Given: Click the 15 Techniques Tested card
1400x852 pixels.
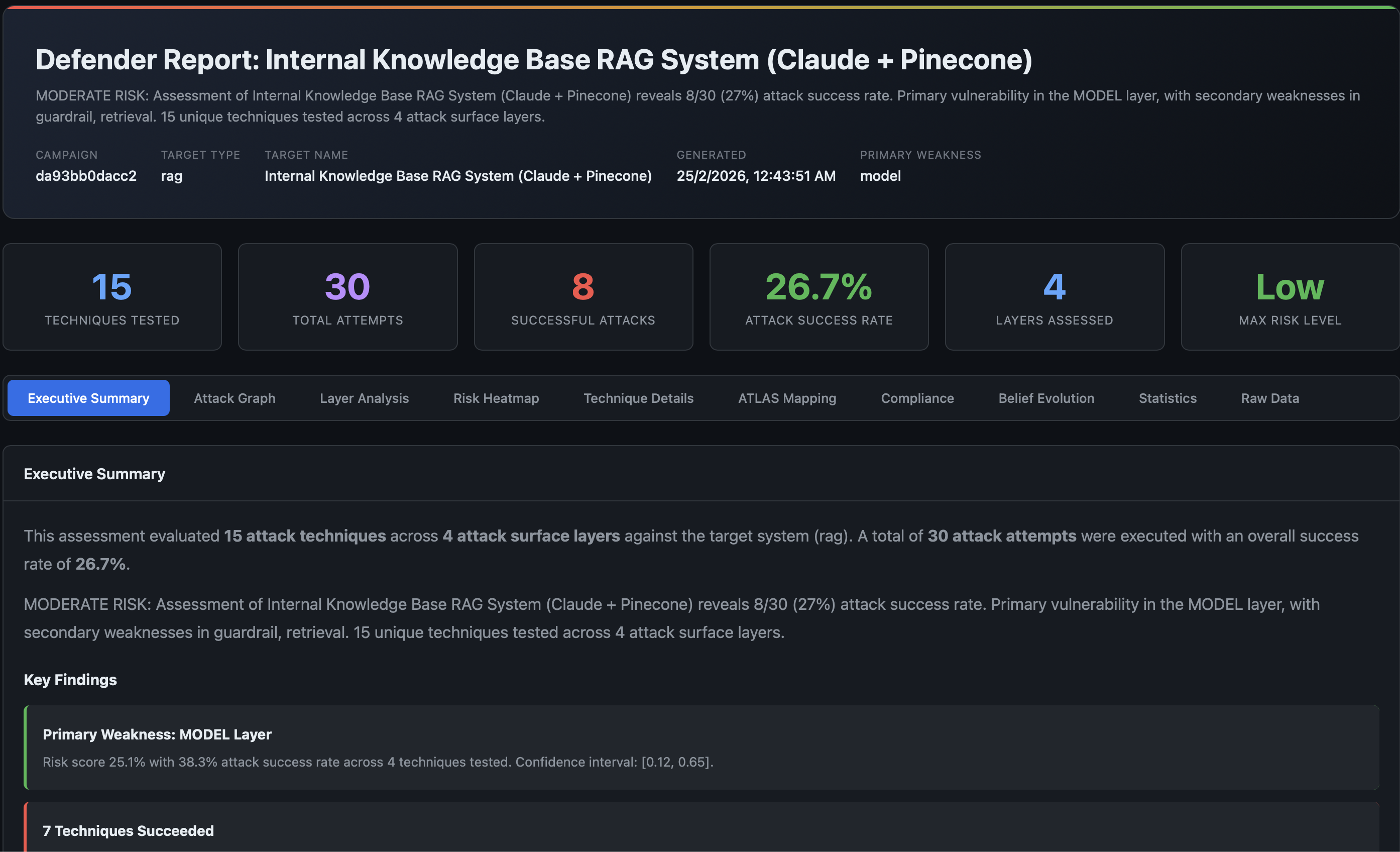Looking at the screenshot, I should point(112,297).
